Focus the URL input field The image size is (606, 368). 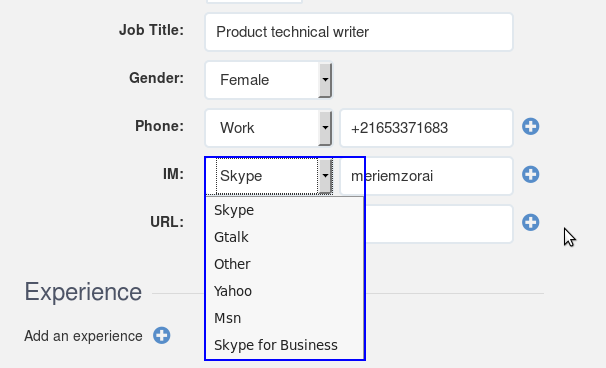tap(439, 224)
